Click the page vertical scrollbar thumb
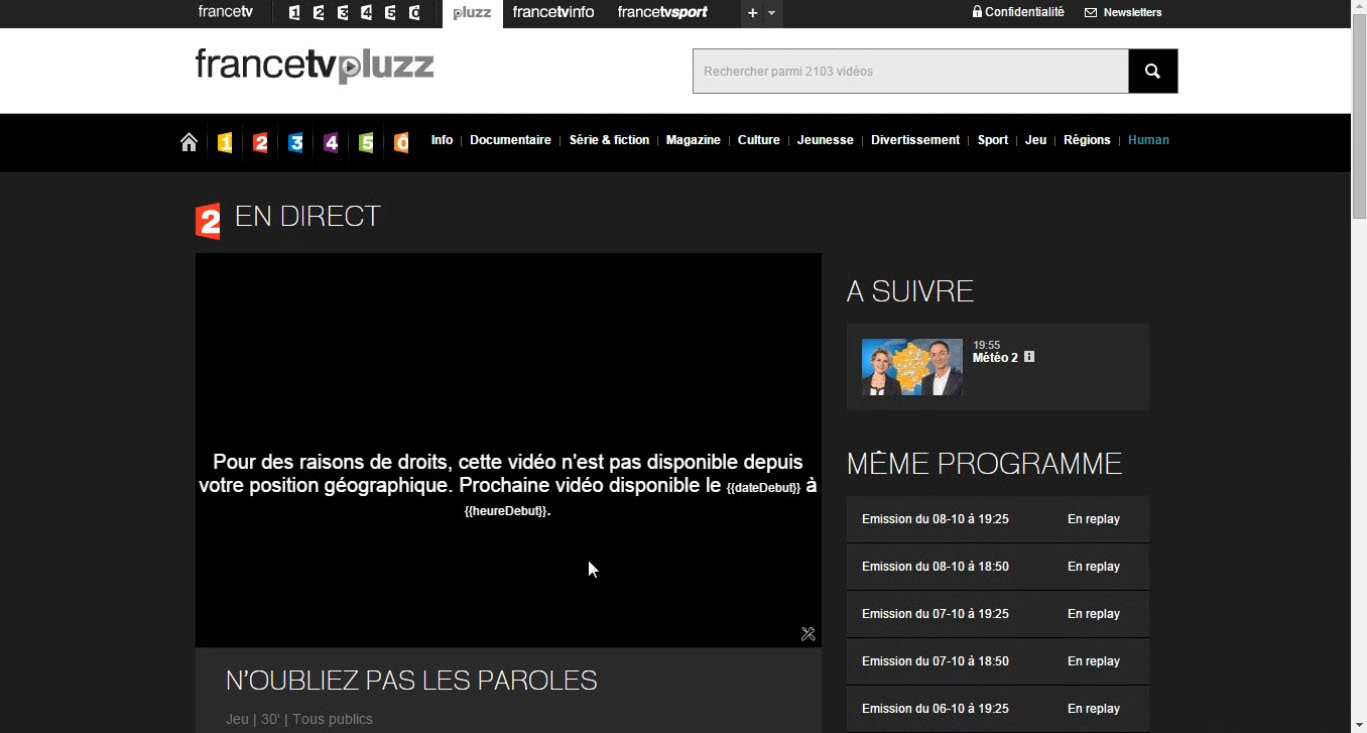1367x733 pixels. click(x=1359, y=110)
